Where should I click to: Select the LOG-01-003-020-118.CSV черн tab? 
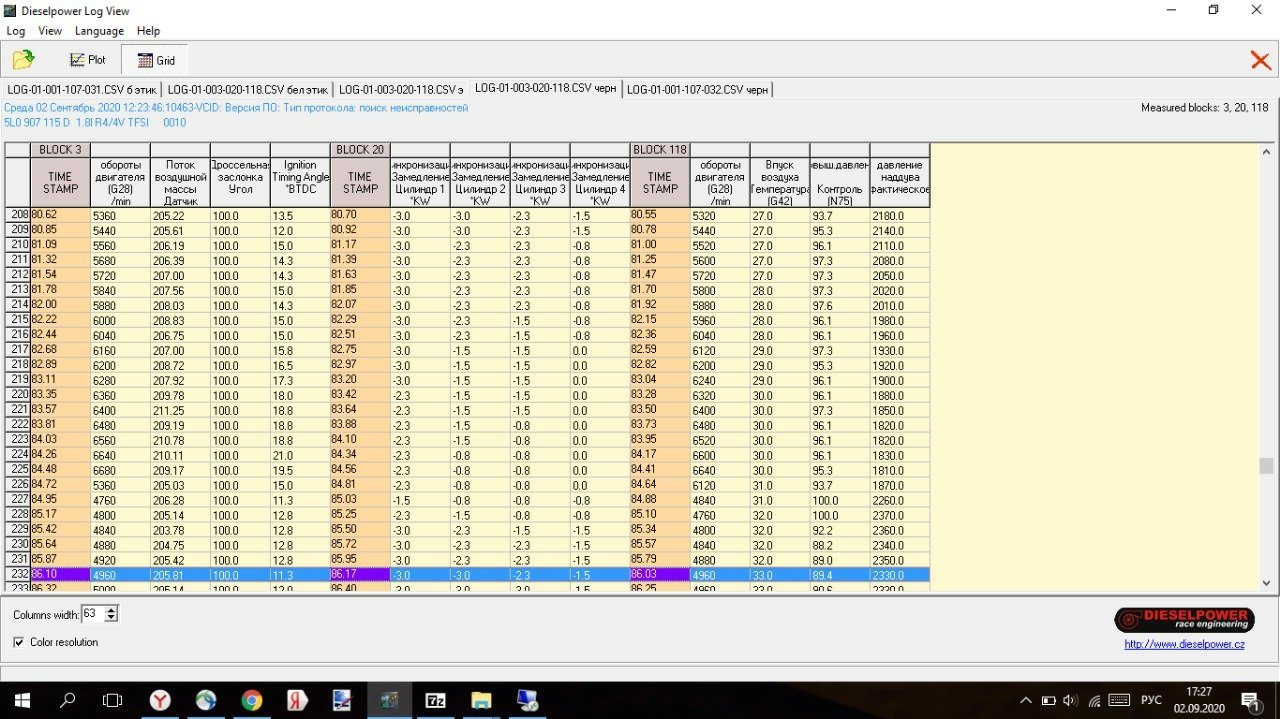[545, 88]
